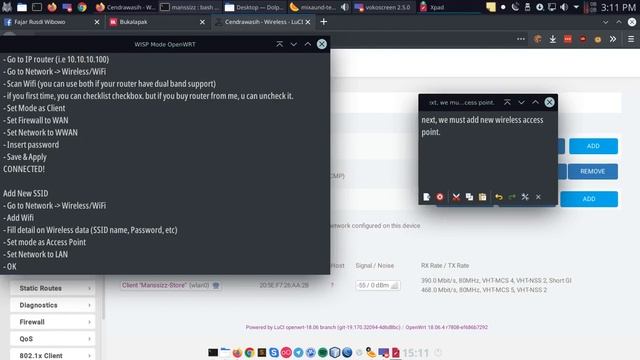Close the Bukalapak tab
This screenshot has width=640, height=360.
(202, 22)
